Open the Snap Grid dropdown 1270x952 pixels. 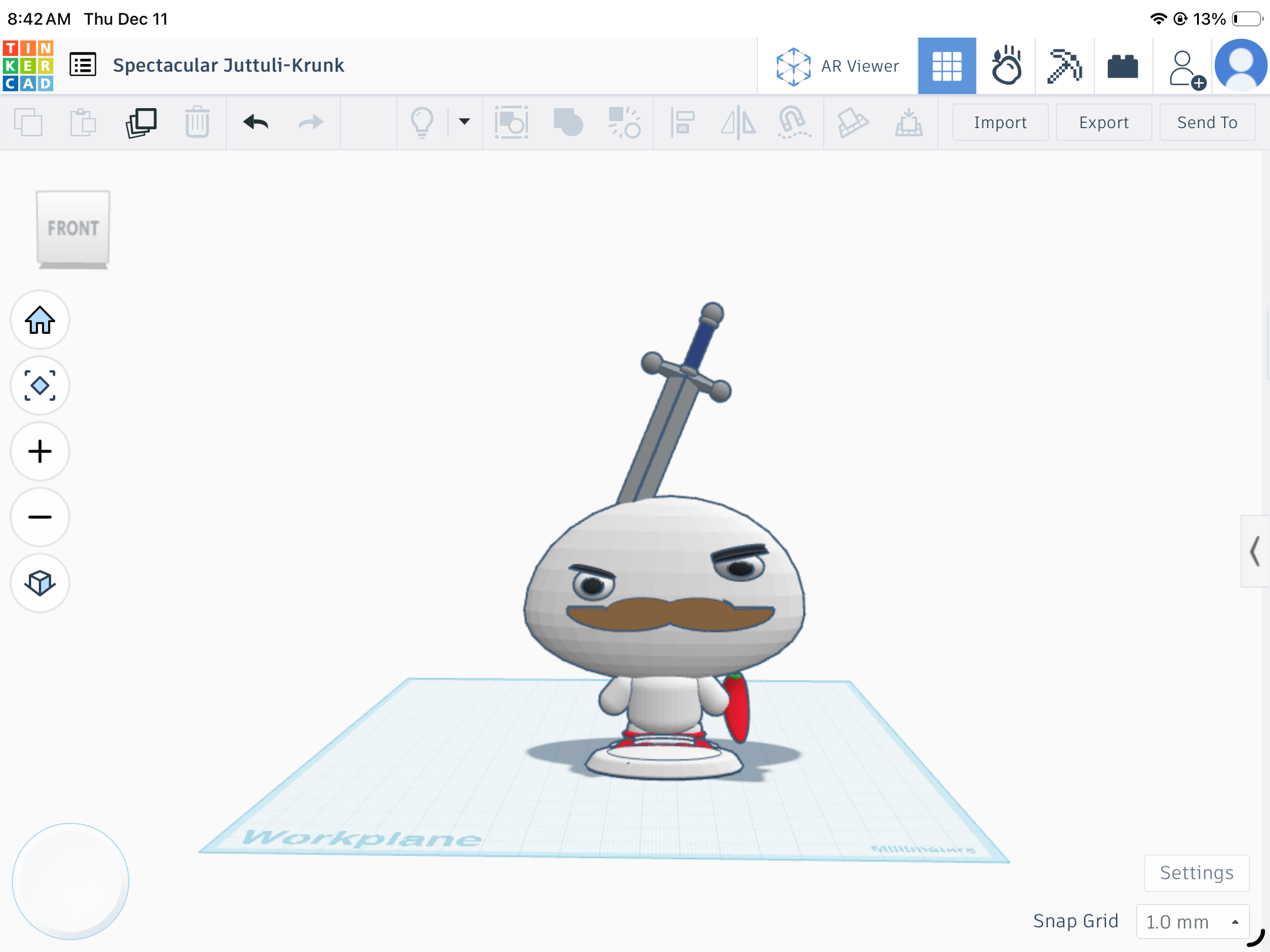(1192, 921)
